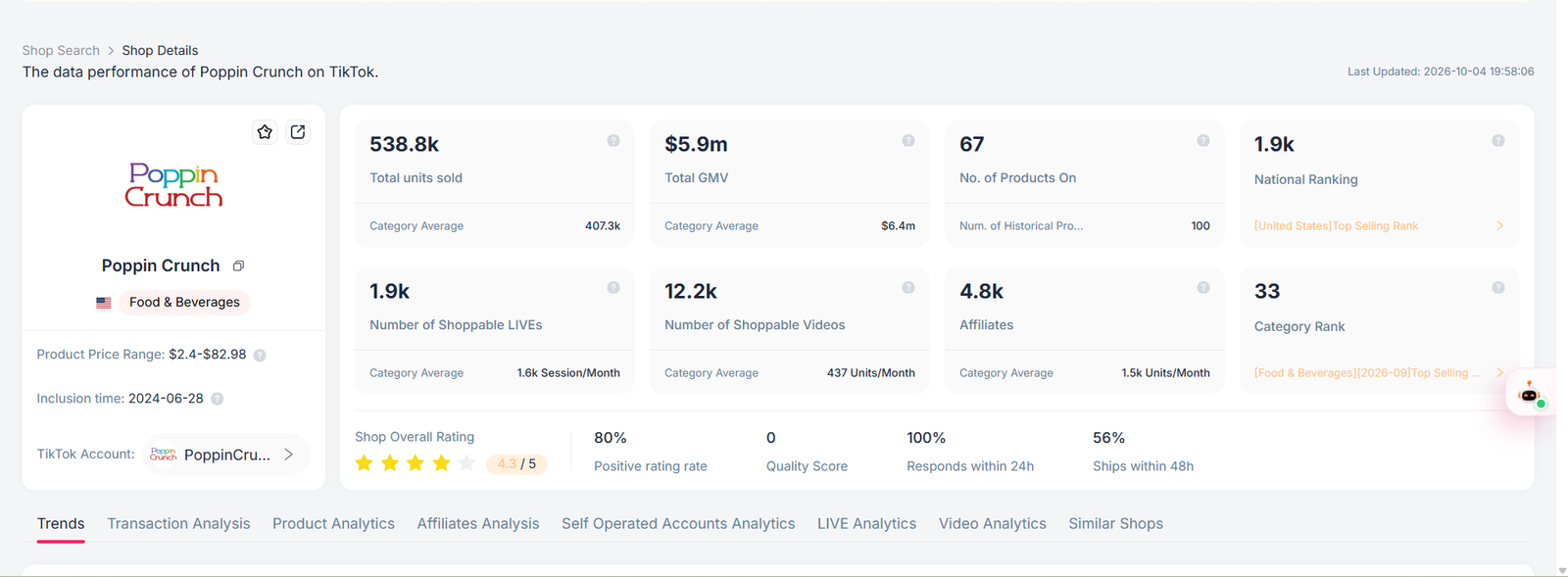
Task: Show info for Product Price Range
Action: tap(260, 356)
